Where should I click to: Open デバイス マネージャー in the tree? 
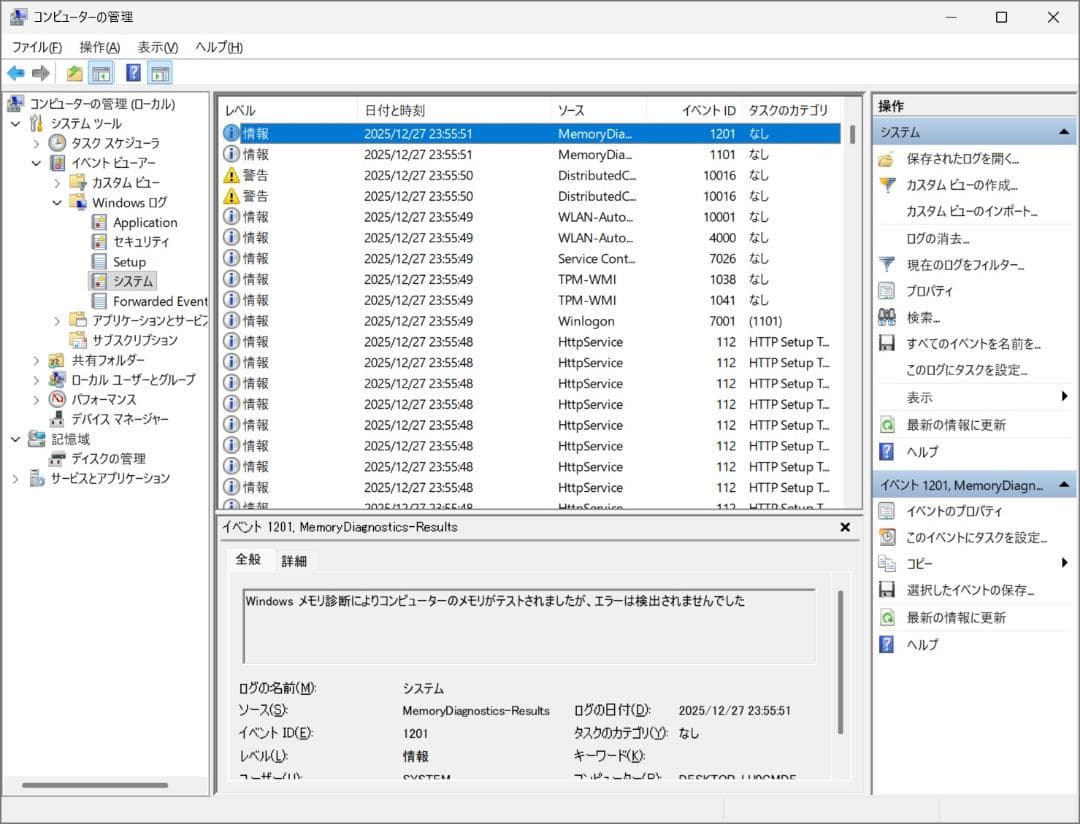point(119,419)
